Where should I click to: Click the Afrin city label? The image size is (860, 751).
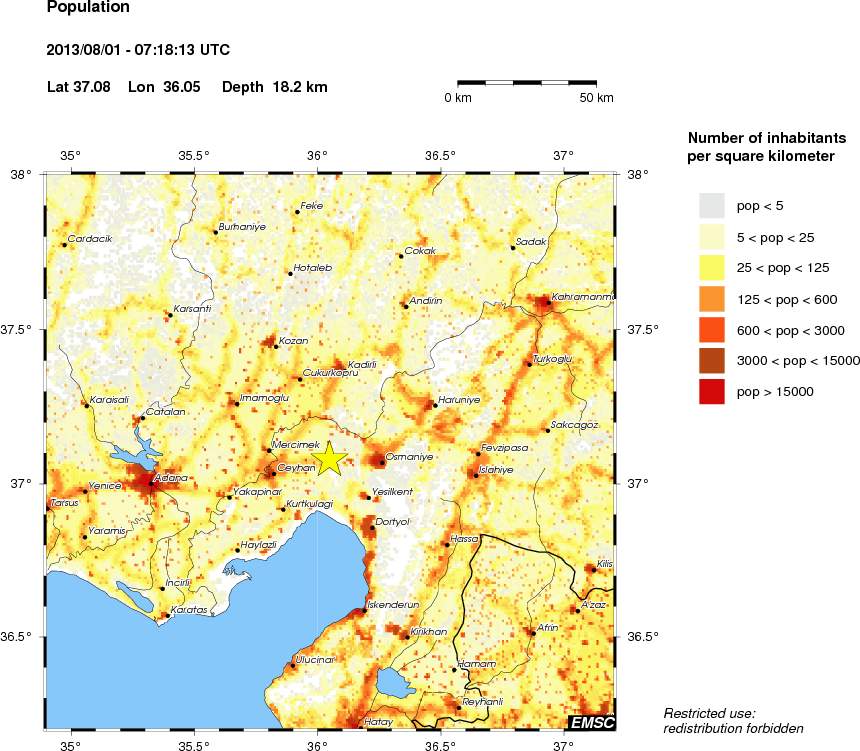(x=547, y=628)
